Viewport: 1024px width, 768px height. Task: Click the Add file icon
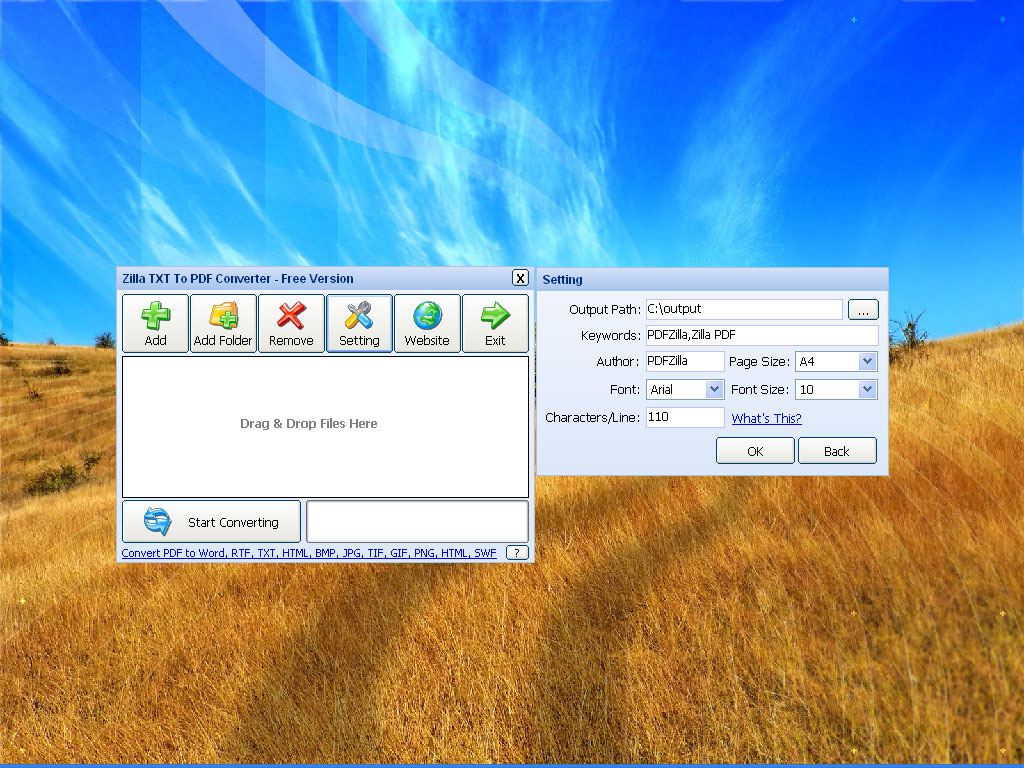pos(155,316)
